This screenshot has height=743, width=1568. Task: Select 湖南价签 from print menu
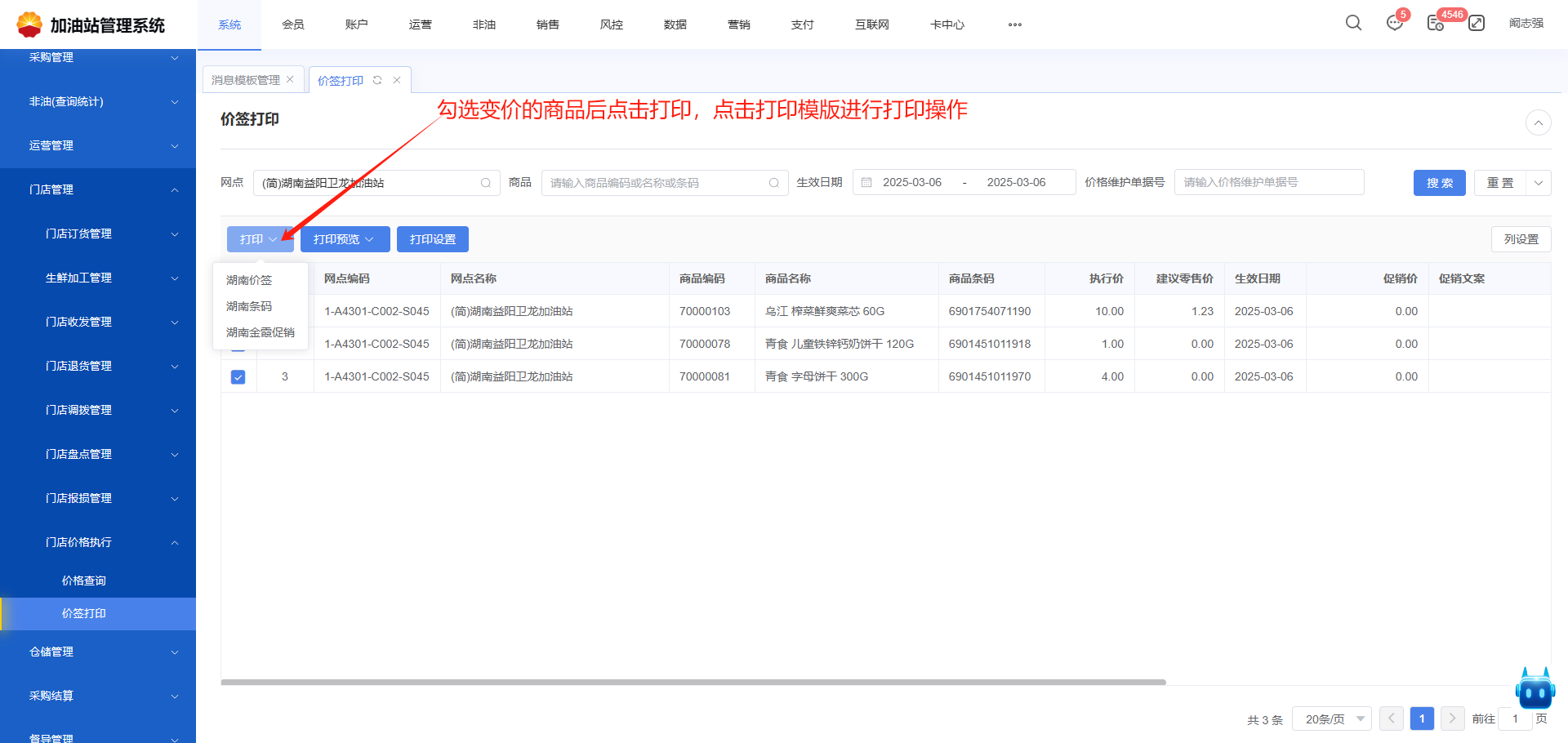tap(249, 280)
